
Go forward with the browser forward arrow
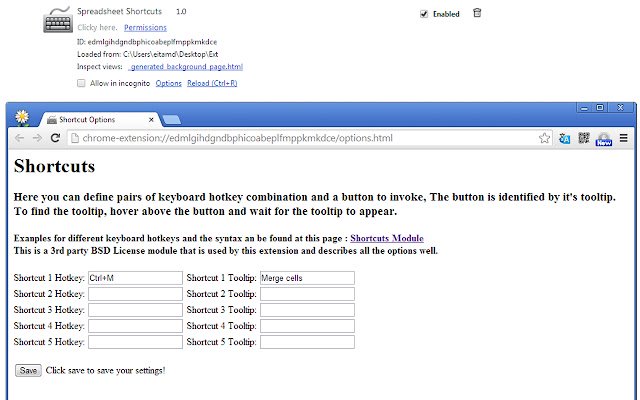(x=37, y=138)
